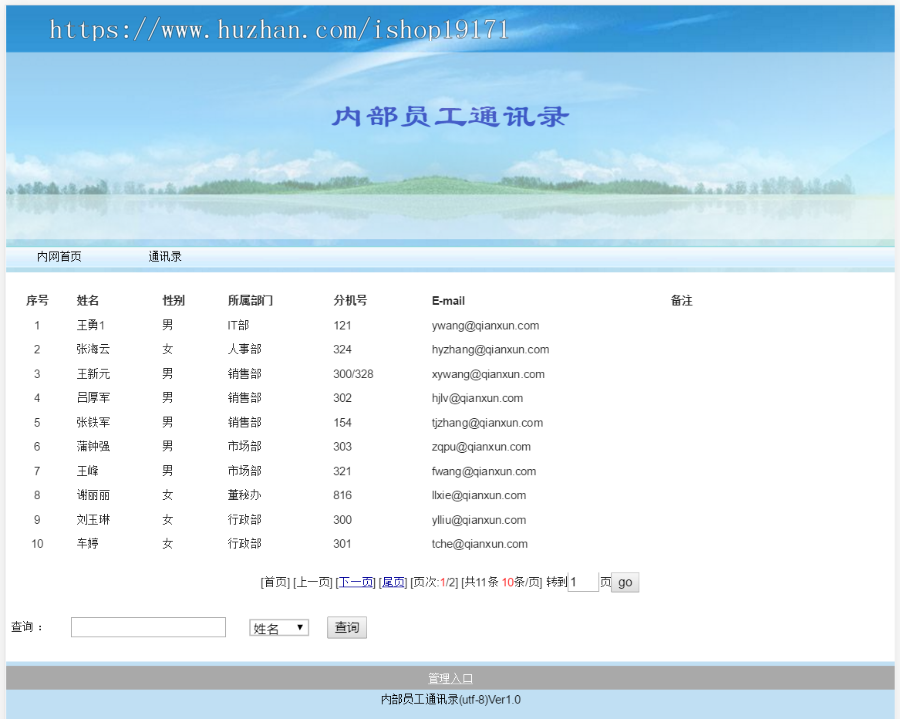
Task: Click the query text input box
Action: pyautogui.click(x=147, y=626)
